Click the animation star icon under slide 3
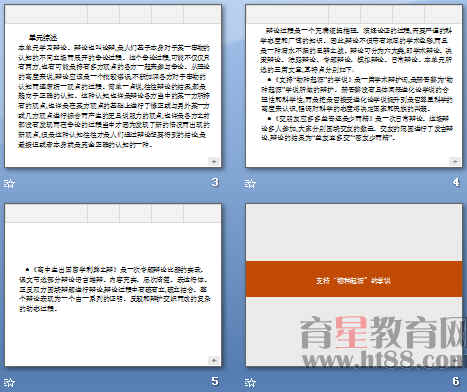Screen dimensions: 467x392 [9, 183]
